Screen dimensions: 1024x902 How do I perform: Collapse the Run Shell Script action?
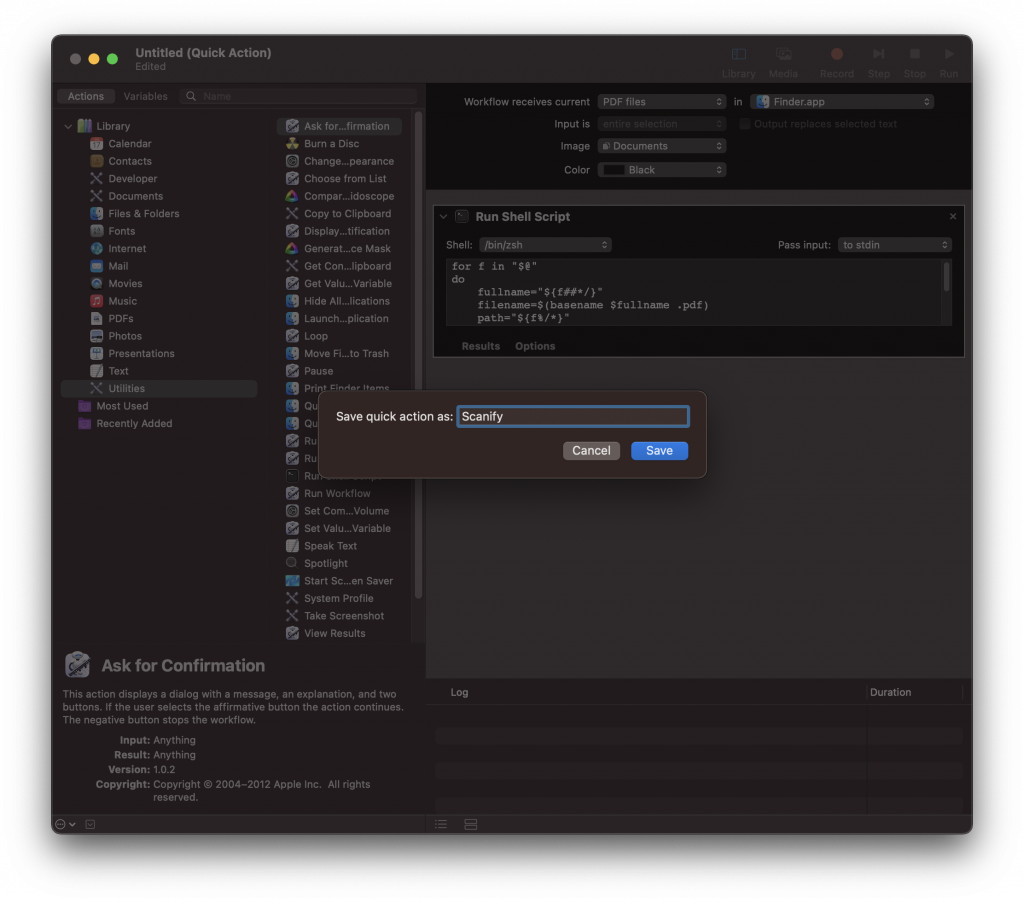click(x=443, y=217)
